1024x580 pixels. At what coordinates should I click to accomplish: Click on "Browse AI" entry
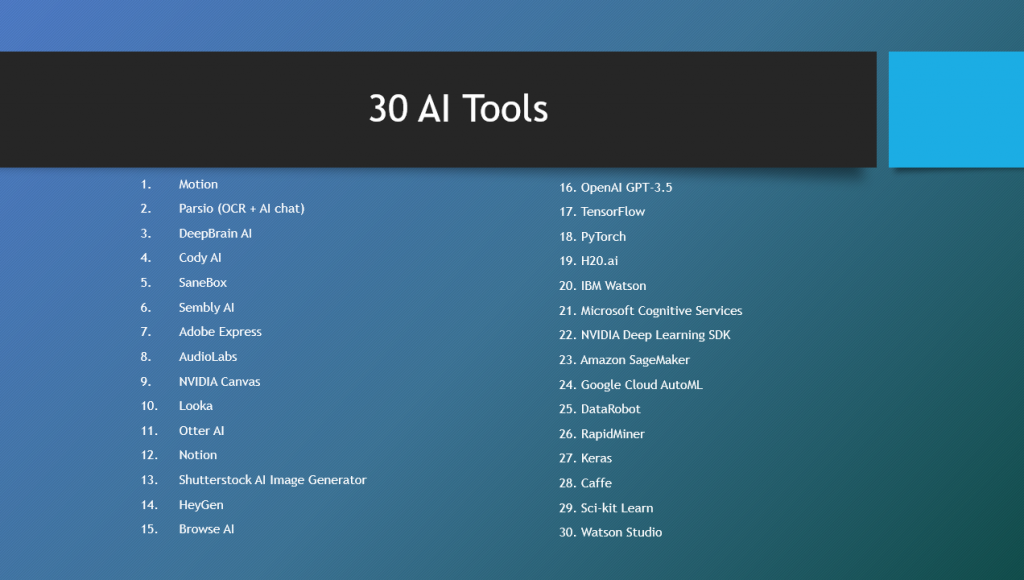[x=206, y=529]
